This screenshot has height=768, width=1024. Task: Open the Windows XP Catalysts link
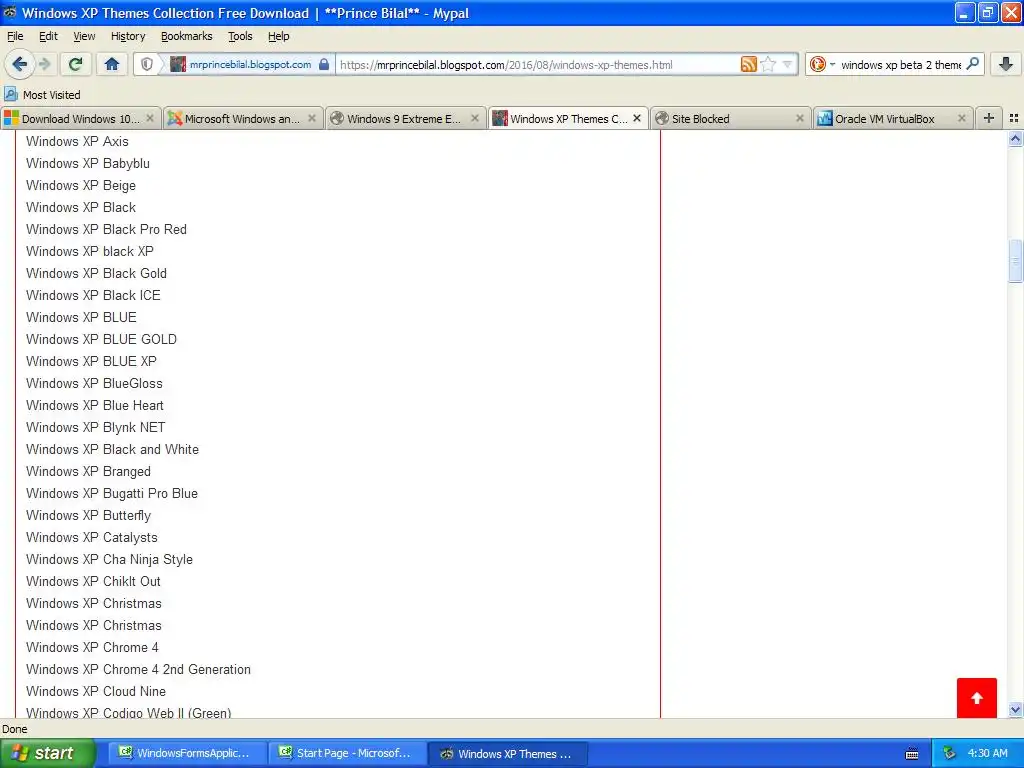tap(91, 537)
